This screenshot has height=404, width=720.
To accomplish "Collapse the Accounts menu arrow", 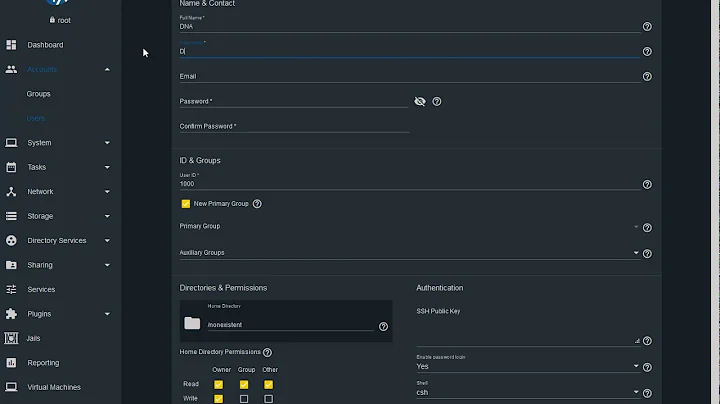I will [x=107, y=69].
